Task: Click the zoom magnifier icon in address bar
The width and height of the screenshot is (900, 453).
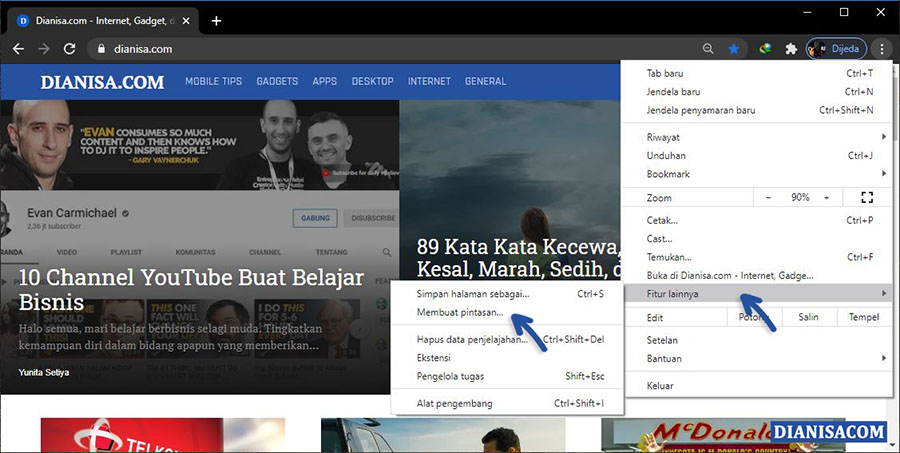Action: tap(708, 49)
